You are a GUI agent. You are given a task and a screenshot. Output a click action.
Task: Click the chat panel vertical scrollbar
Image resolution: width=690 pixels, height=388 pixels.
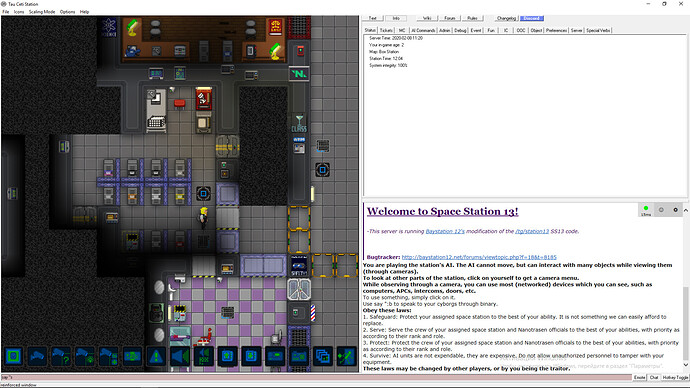[686, 323]
